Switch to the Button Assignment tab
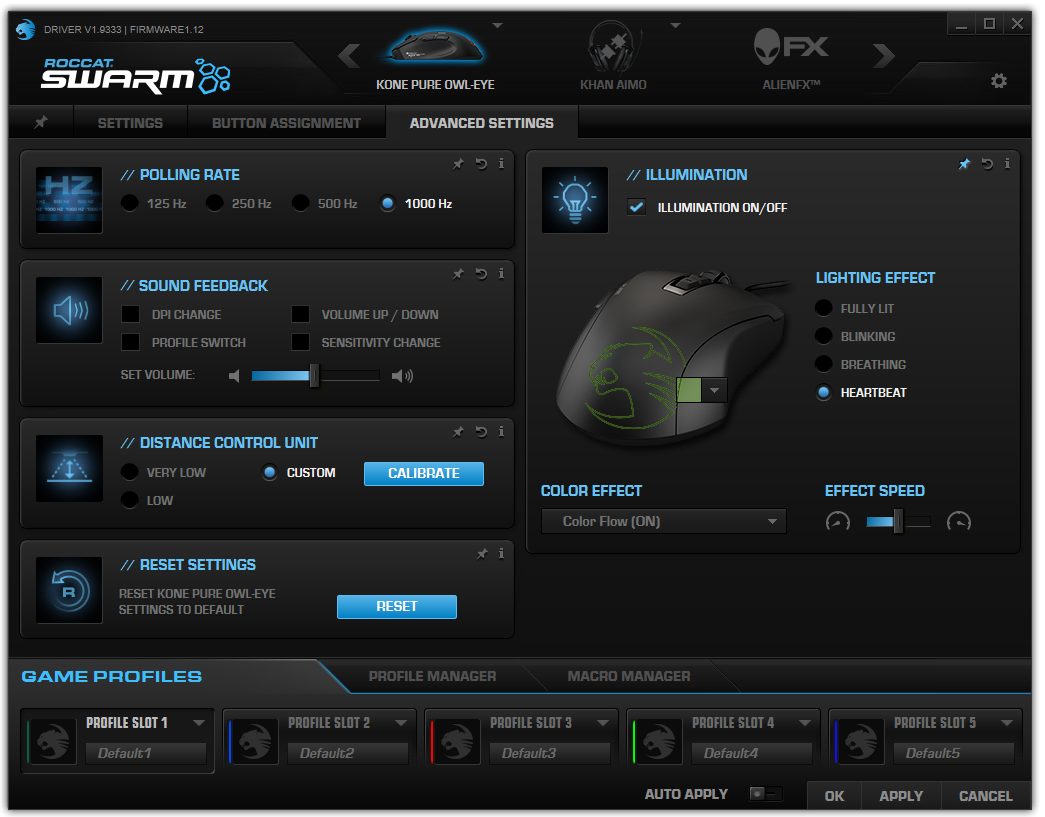Viewport: 1045px width, 817px height. coord(287,123)
